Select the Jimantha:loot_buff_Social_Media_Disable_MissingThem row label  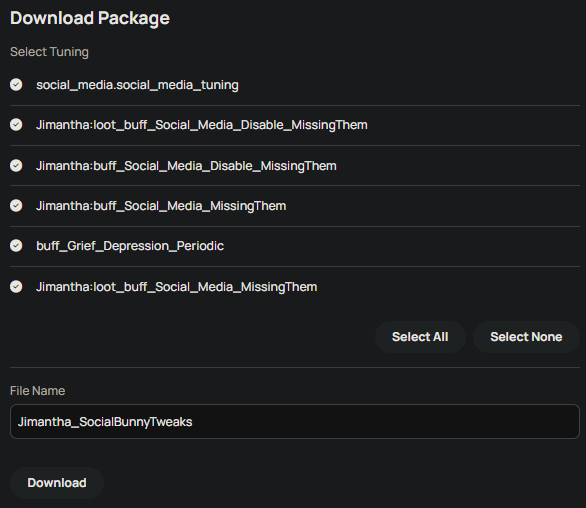(x=201, y=125)
